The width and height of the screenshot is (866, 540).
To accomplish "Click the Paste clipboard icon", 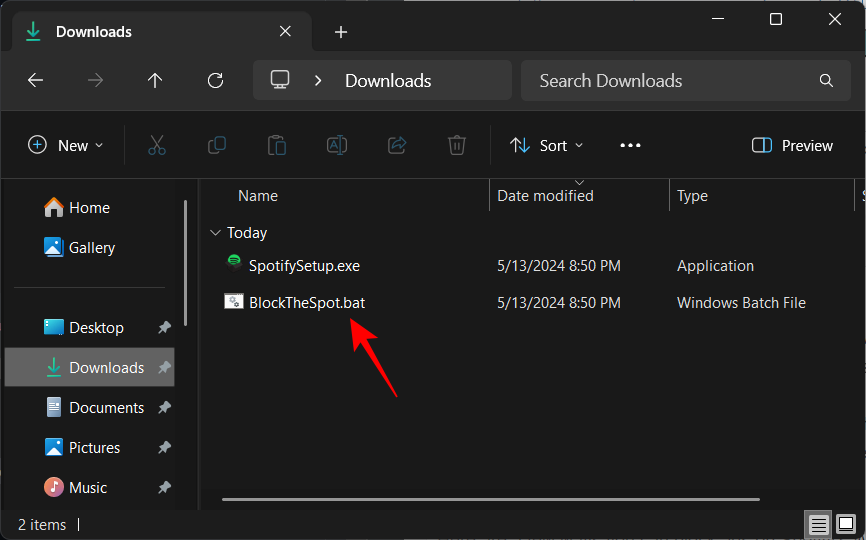I will tap(277, 146).
